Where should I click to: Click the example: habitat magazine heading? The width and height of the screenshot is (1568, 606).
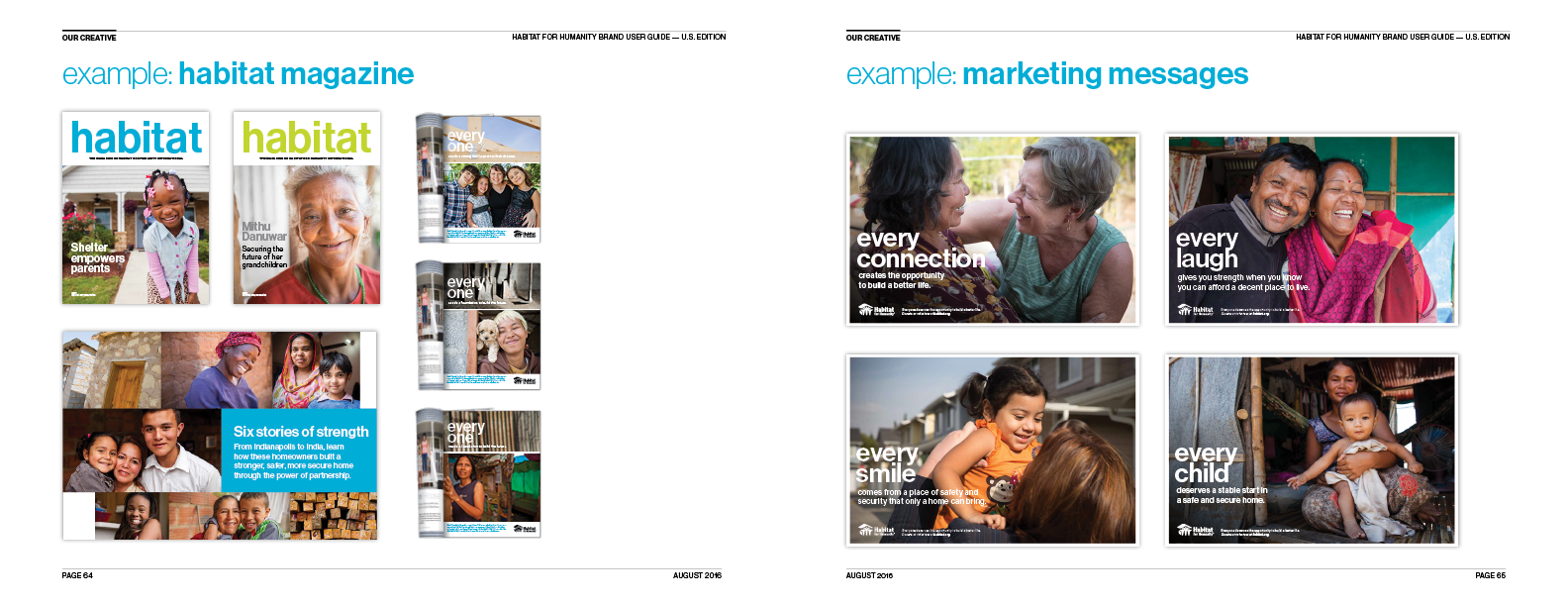pos(238,74)
